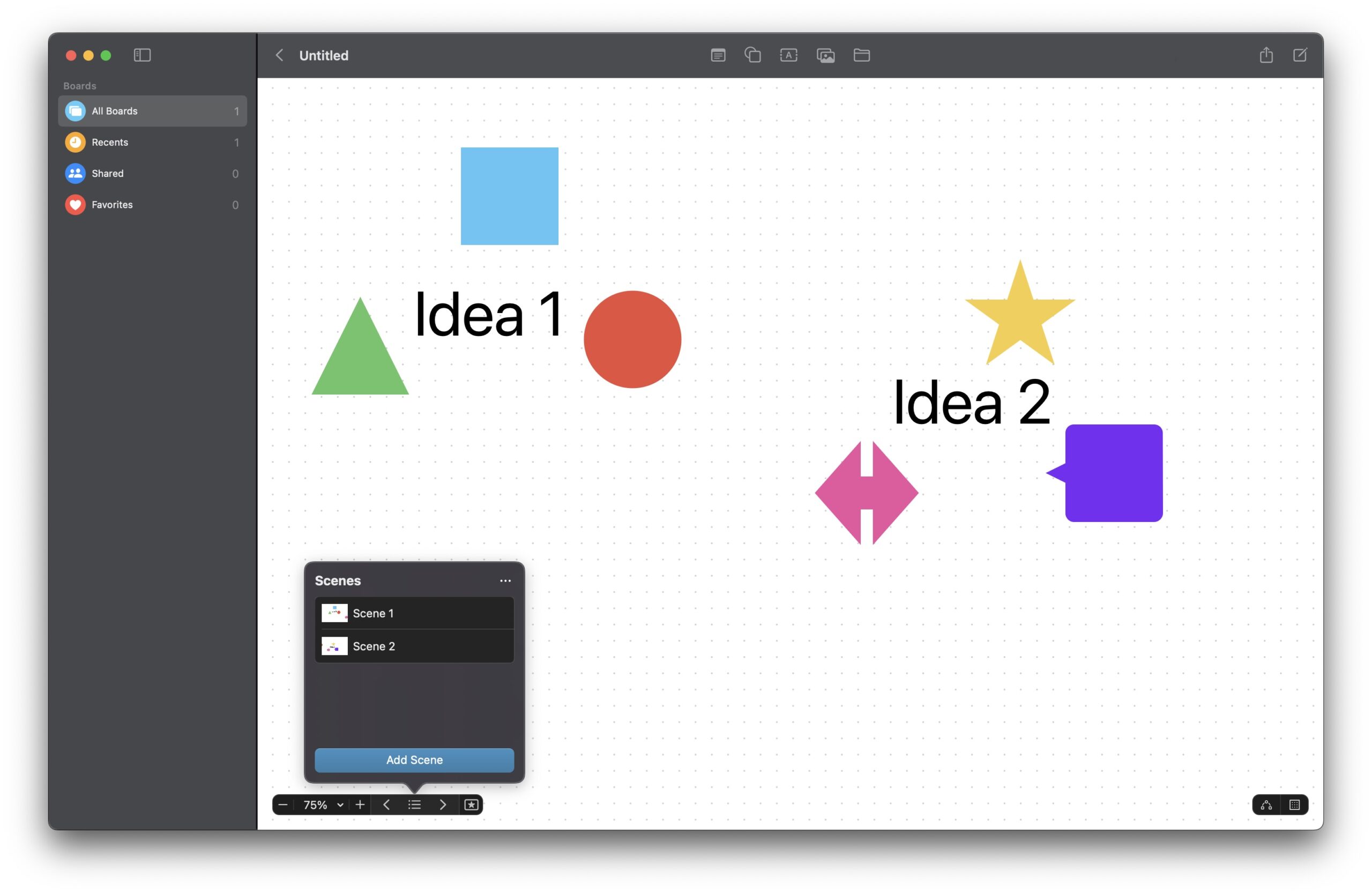Click the forward navigation arrow bottom bar

[441, 804]
